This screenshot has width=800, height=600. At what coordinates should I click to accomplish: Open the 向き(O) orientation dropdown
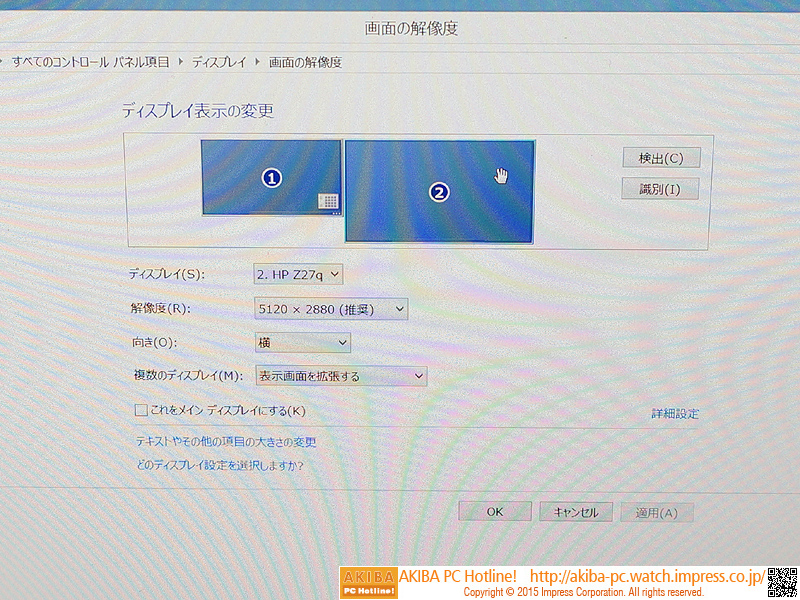tap(303, 343)
